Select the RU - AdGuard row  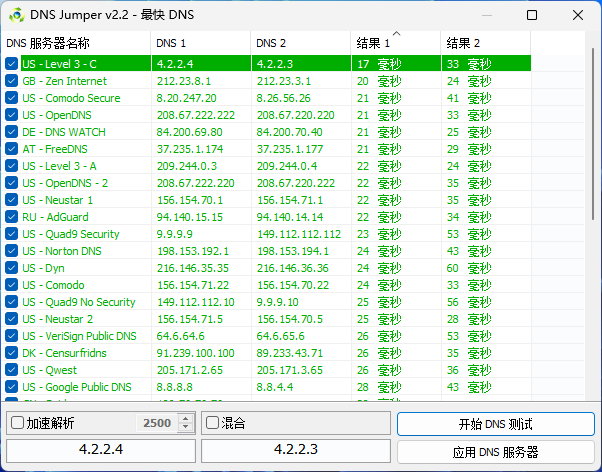268,217
